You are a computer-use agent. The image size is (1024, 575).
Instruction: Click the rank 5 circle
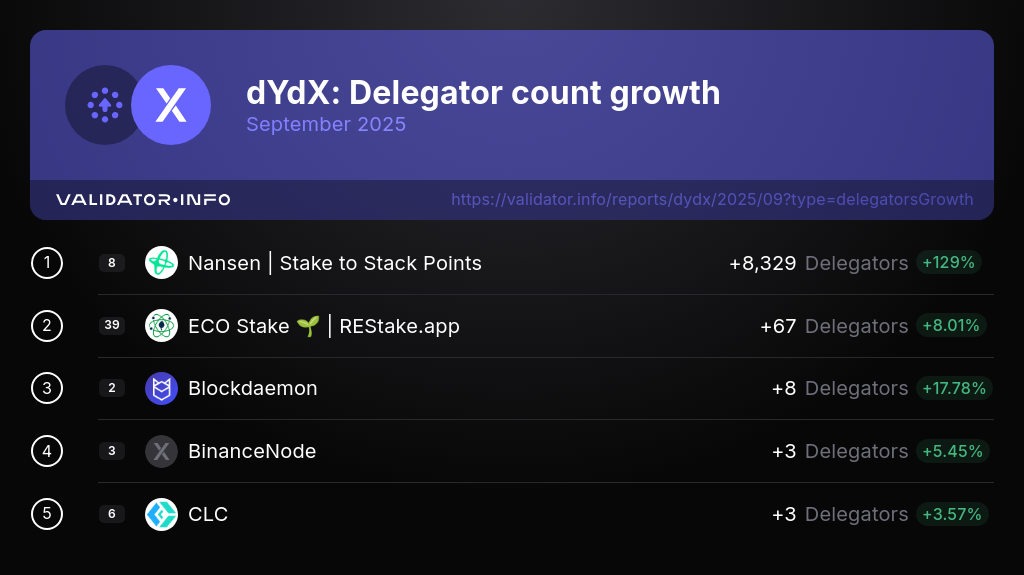(47, 514)
